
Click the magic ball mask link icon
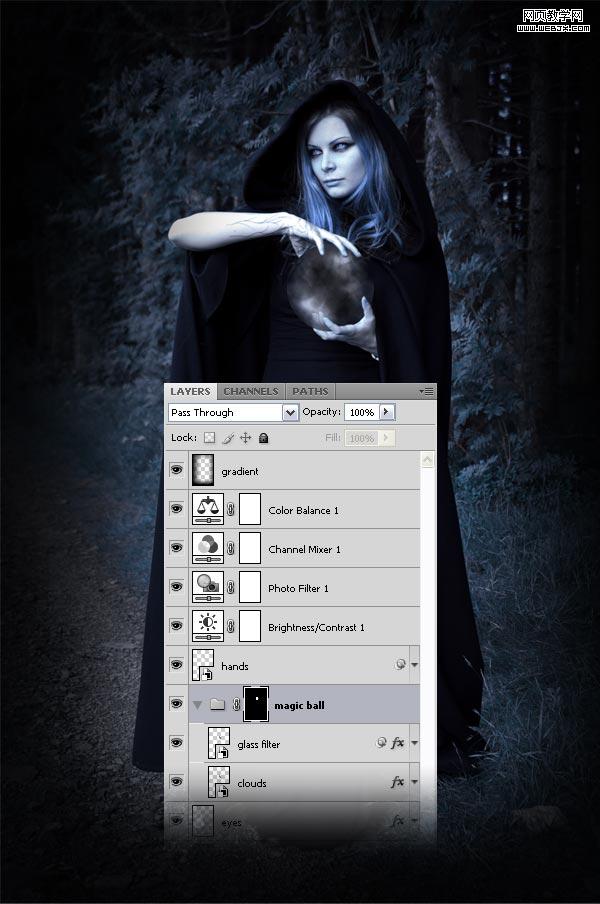236,704
